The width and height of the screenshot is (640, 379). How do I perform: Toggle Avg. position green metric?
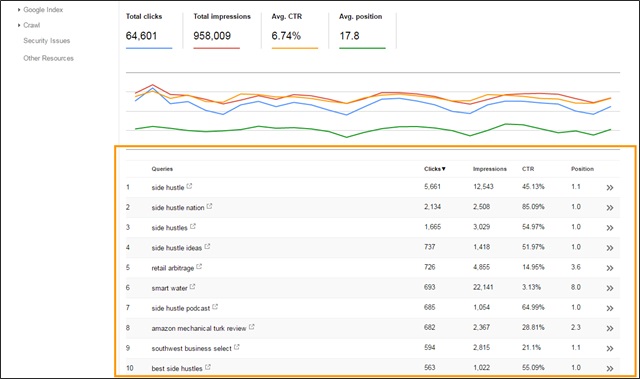click(x=362, y=31)
